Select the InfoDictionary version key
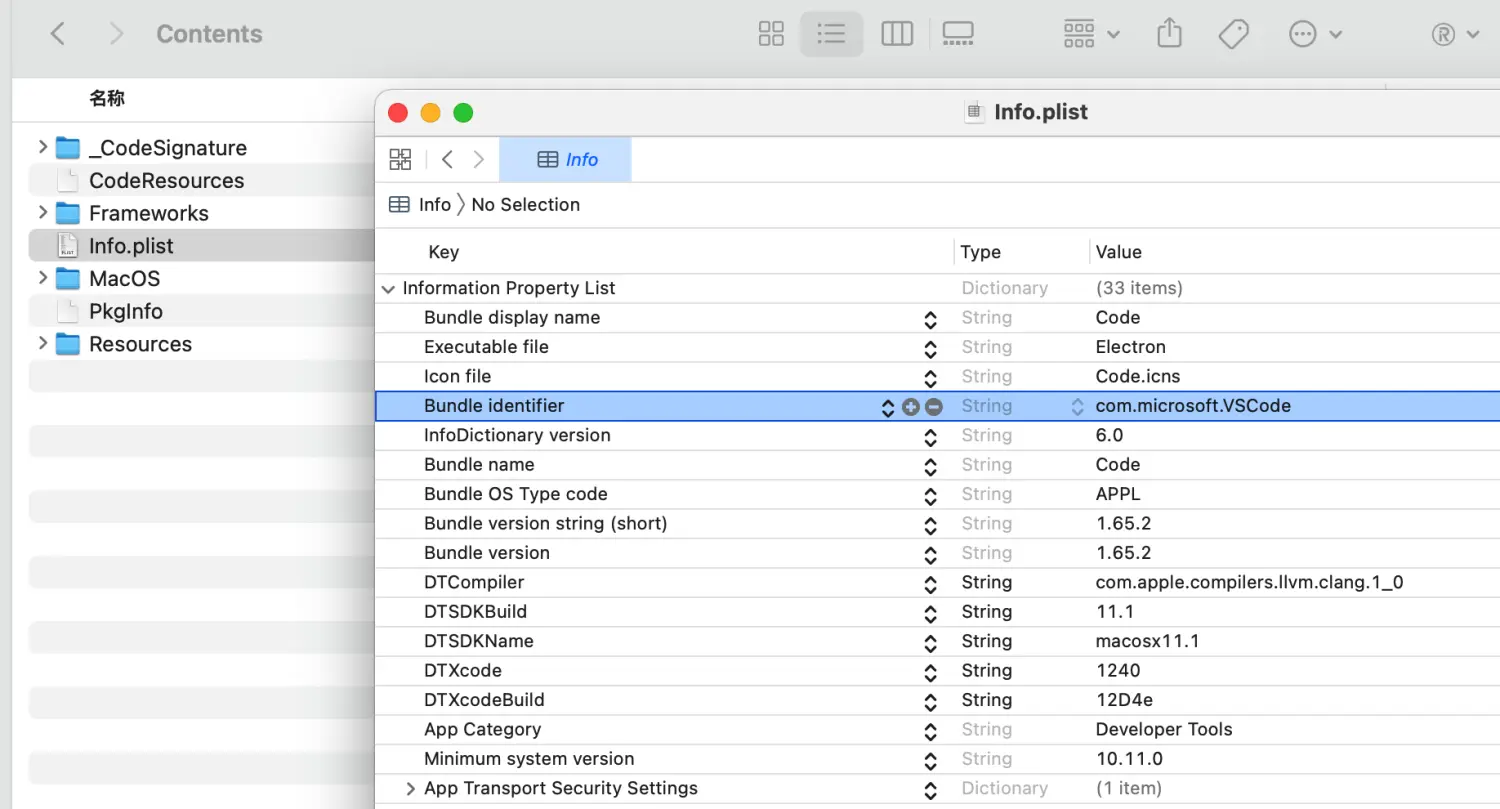This screenshot has height=809, width=1500. tap(517, 435)
